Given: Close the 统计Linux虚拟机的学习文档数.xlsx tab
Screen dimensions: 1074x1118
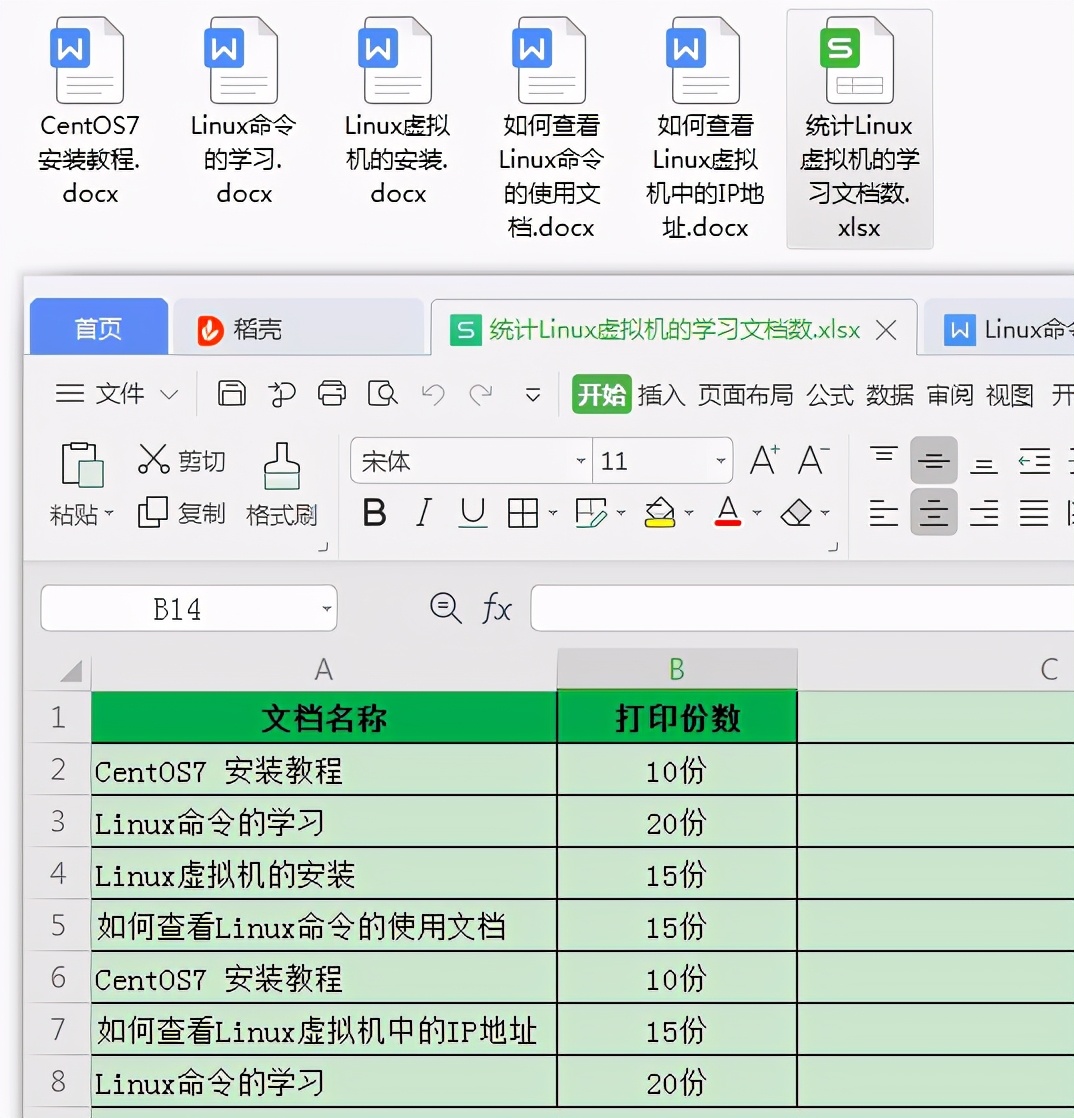Looking at the screenshot, I should [886, 330].
